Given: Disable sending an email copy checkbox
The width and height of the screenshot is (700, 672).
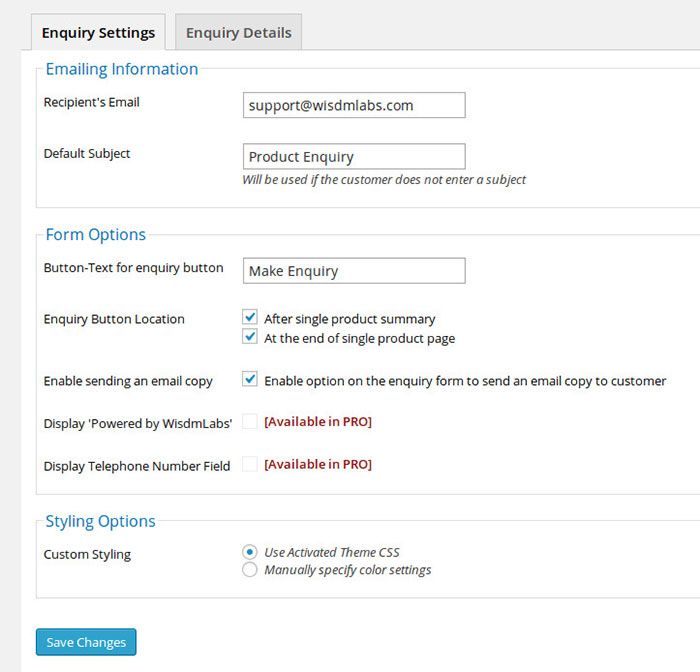Looking at the screenshot, I should coord(250,379).
